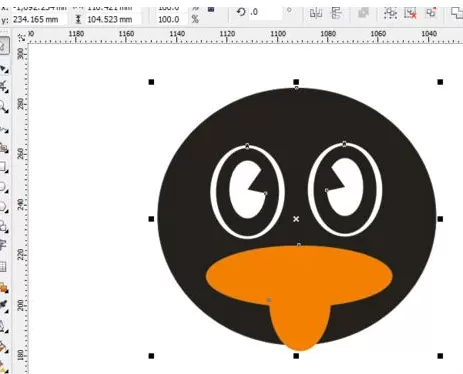Click the Group objects icon

390,13
